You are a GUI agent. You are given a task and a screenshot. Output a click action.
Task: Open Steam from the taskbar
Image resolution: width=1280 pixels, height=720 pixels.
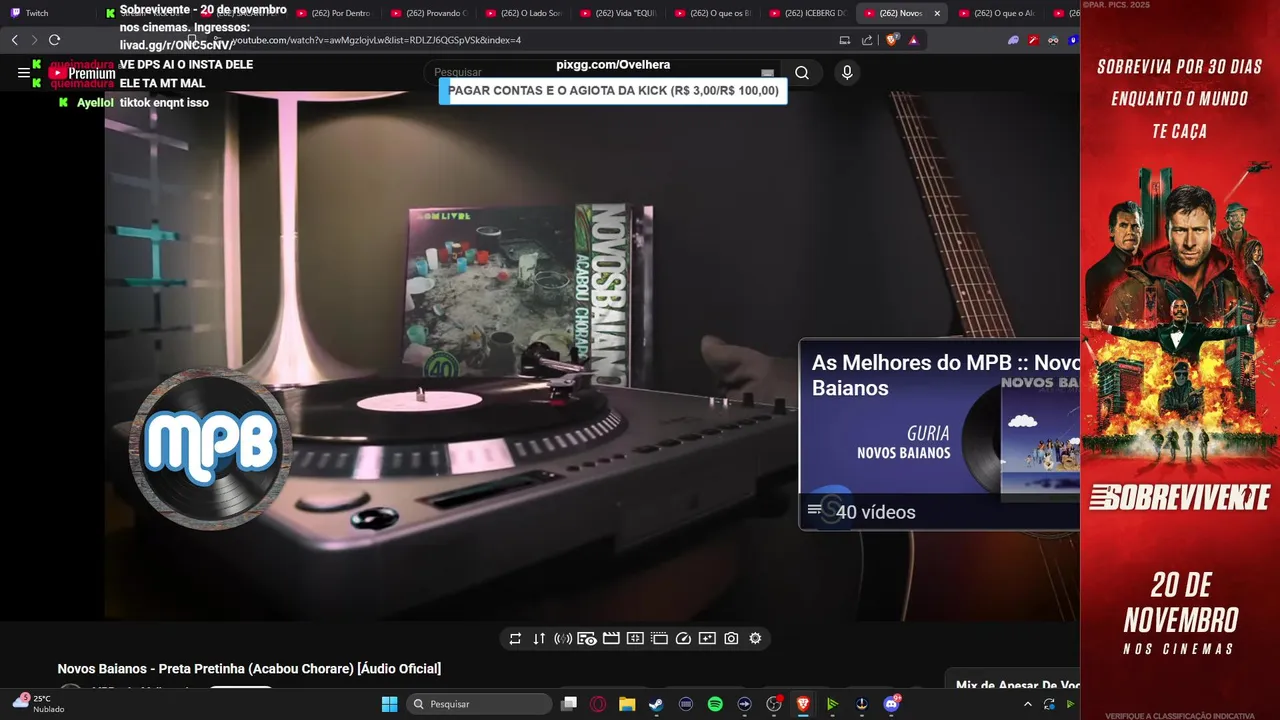point(656,704)
